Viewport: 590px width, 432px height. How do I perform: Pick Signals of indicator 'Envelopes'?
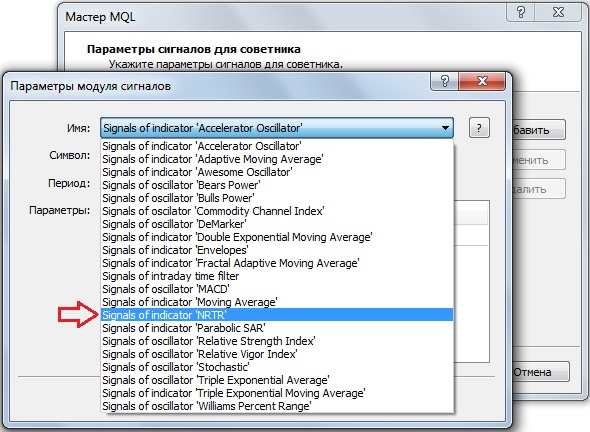[277, 250]
